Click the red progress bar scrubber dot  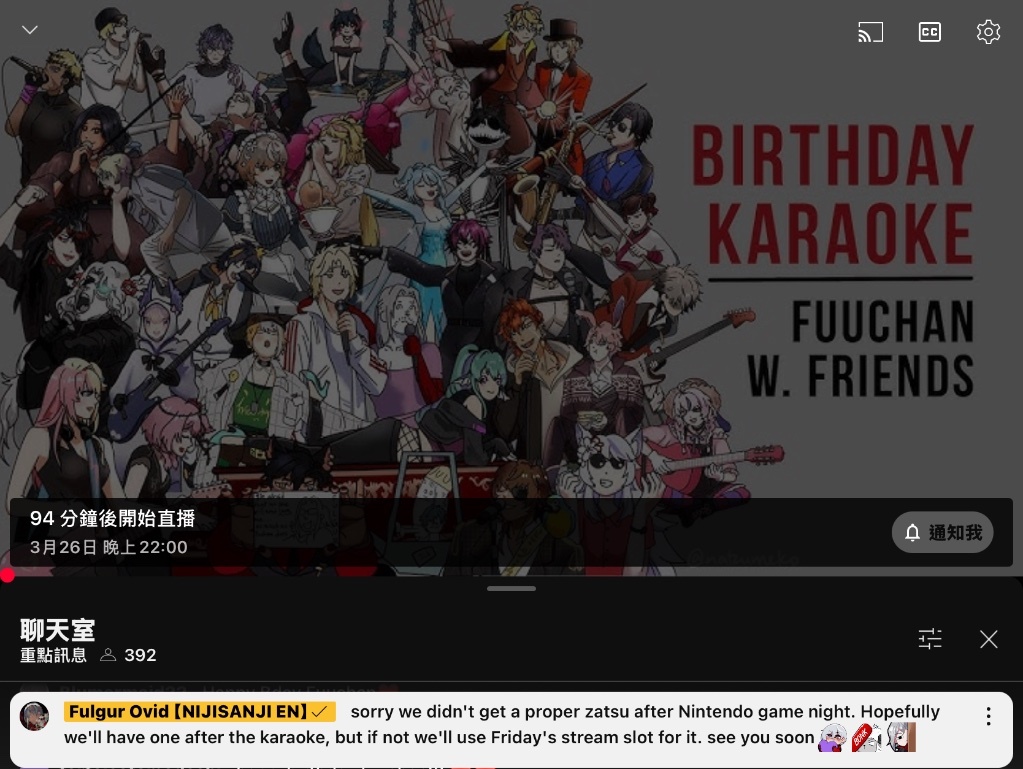coord(7,575)
